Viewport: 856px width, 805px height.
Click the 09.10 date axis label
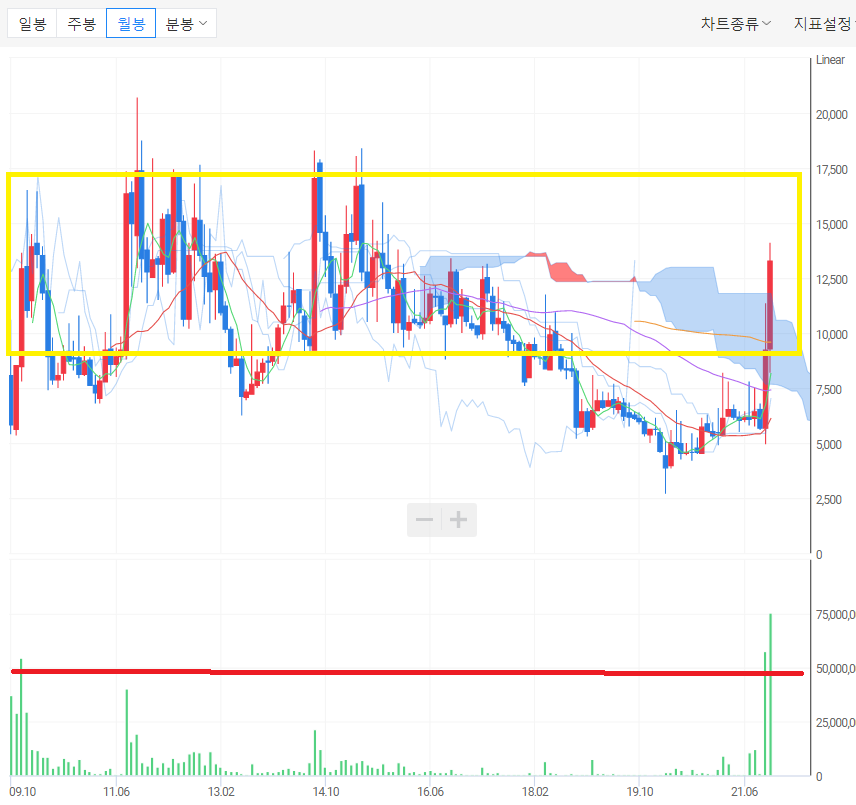(22, 791)
